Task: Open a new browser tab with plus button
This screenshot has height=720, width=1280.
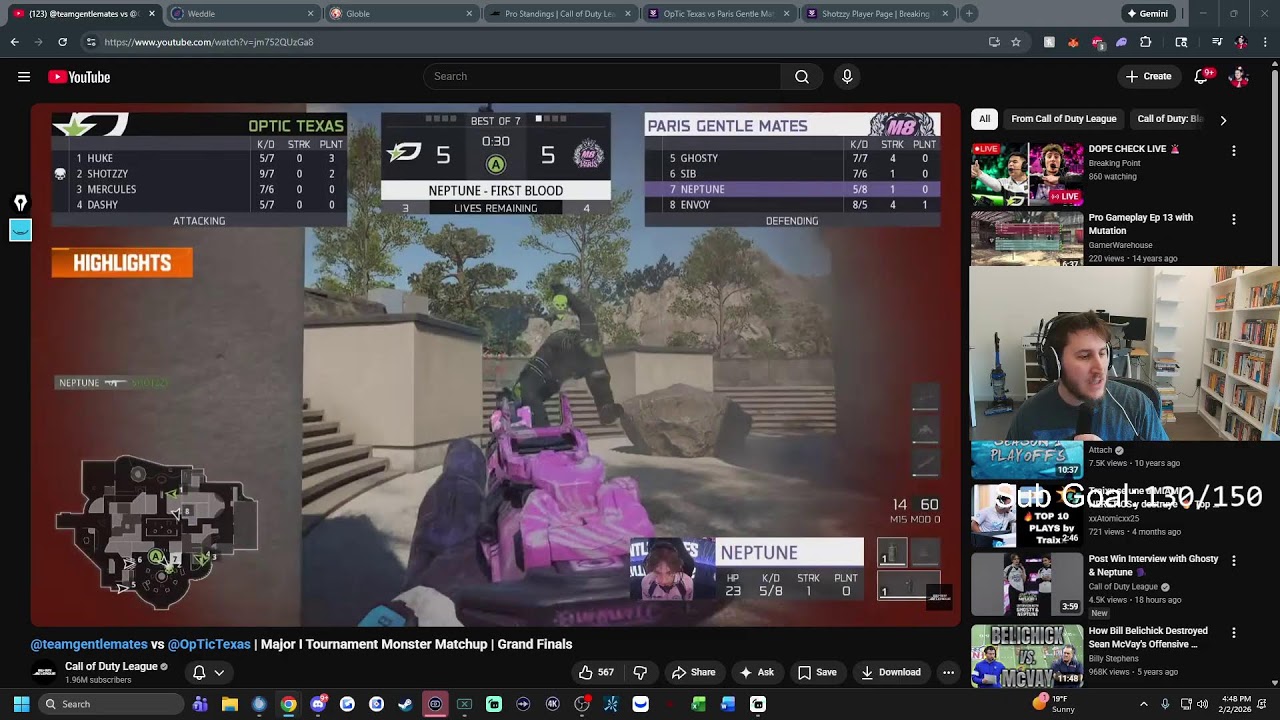Action: [x=969, y=14]
